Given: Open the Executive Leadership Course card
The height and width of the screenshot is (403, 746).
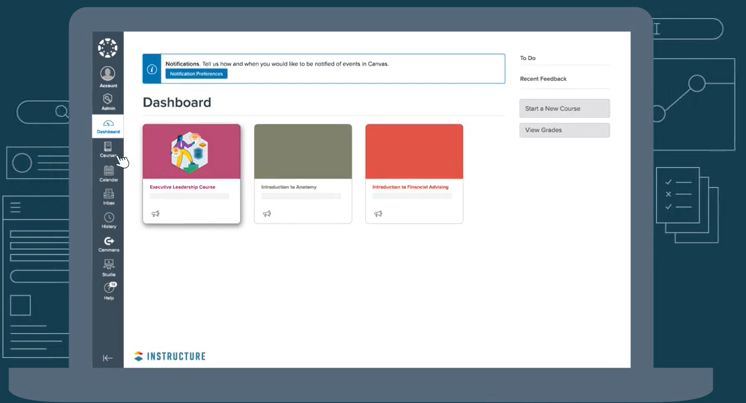Looking at the screenshot, I should pyautogui.click(x=191, y=152).
